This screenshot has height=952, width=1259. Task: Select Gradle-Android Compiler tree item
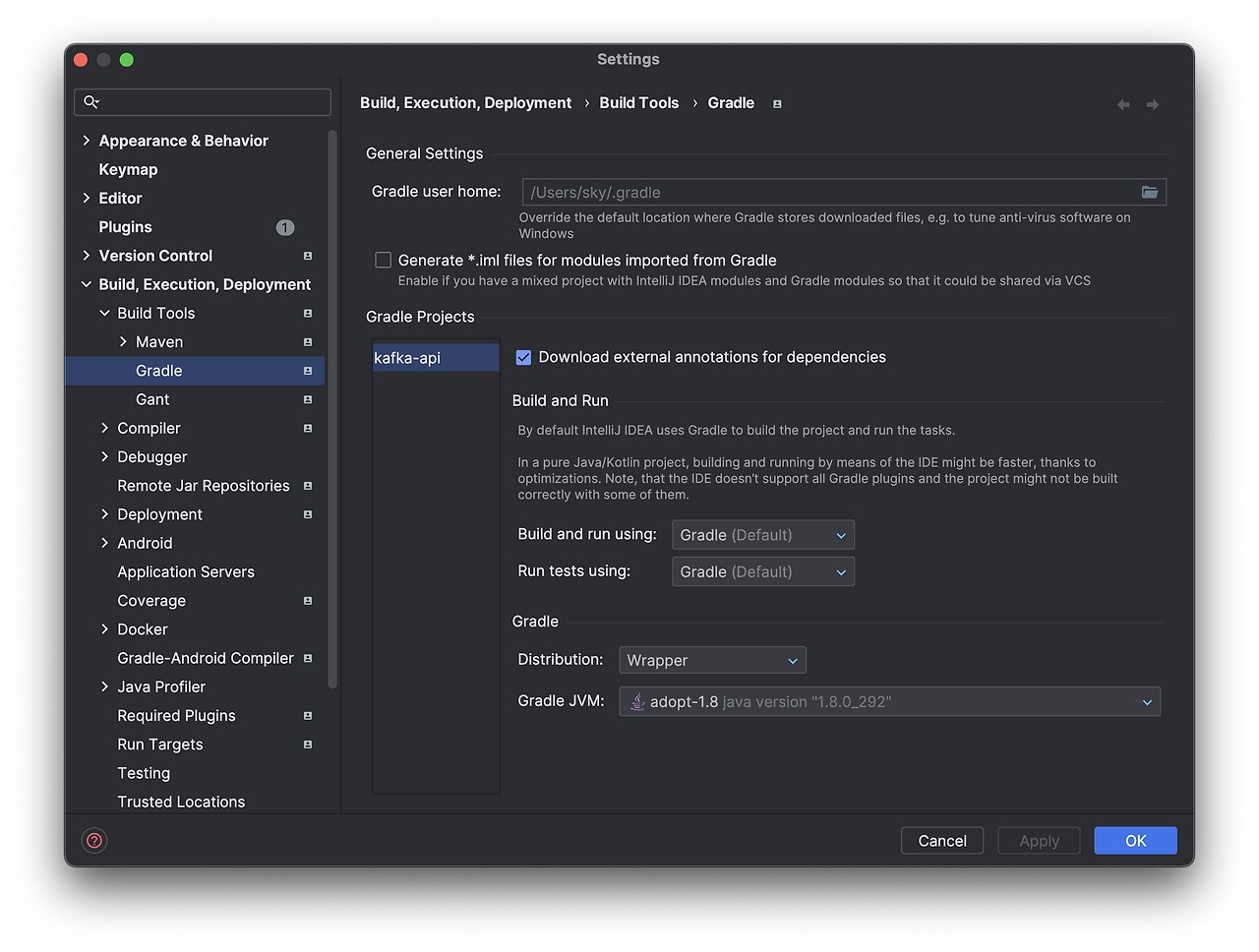pos(206,658)
